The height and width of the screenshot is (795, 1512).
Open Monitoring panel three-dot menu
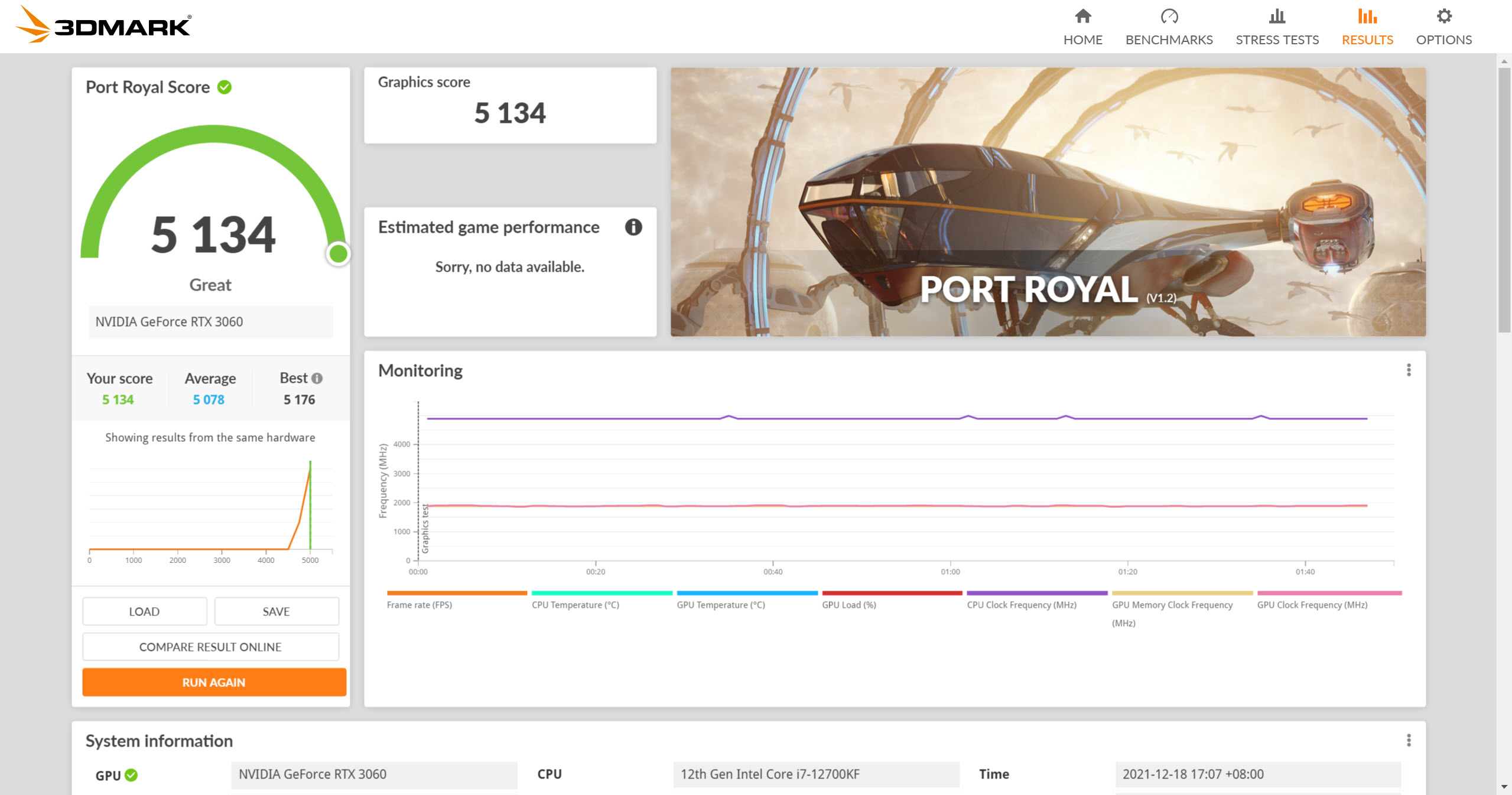[x=1409, y=370]
